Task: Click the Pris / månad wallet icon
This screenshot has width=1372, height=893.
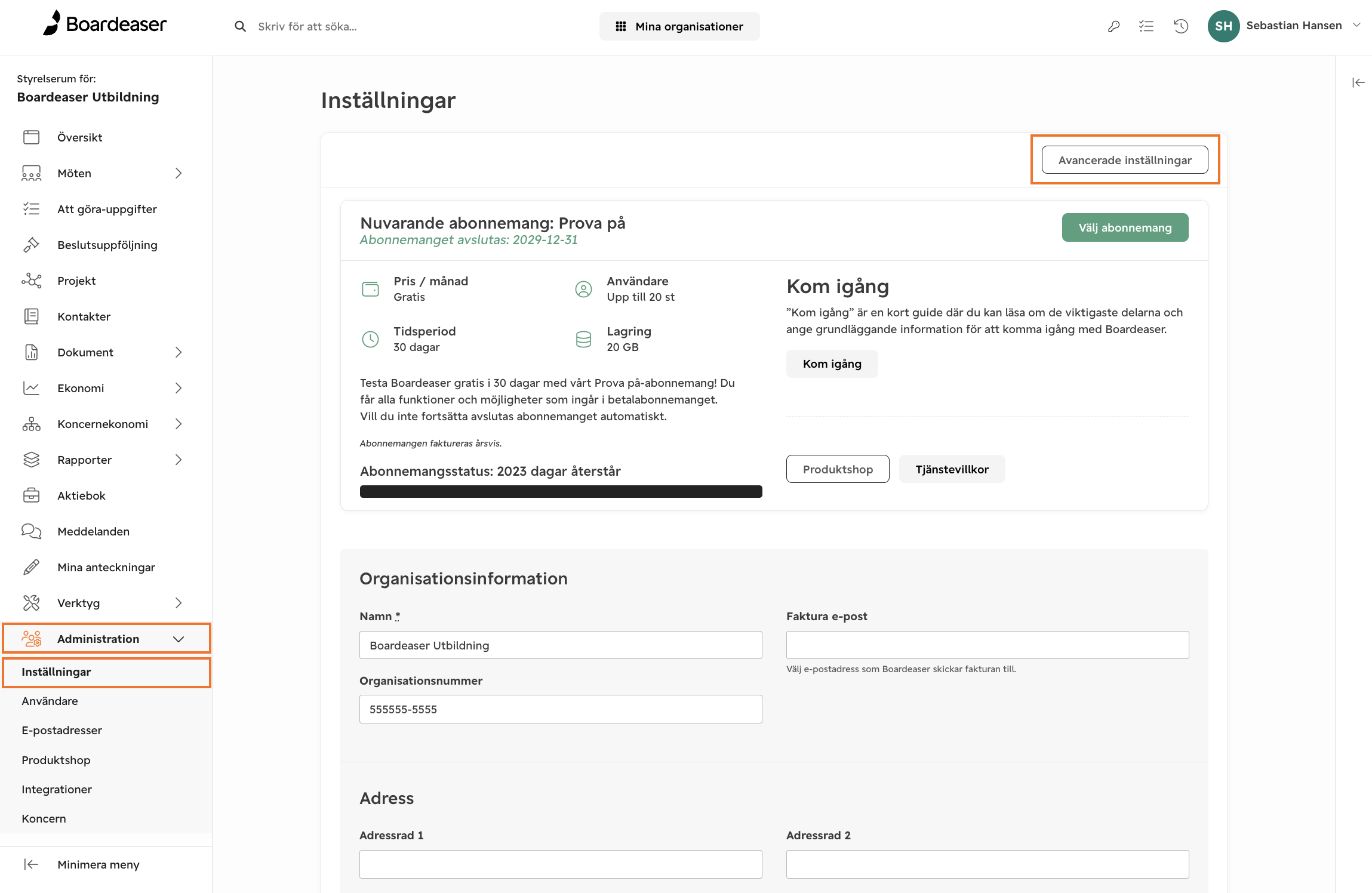Action: coord(371,289)
